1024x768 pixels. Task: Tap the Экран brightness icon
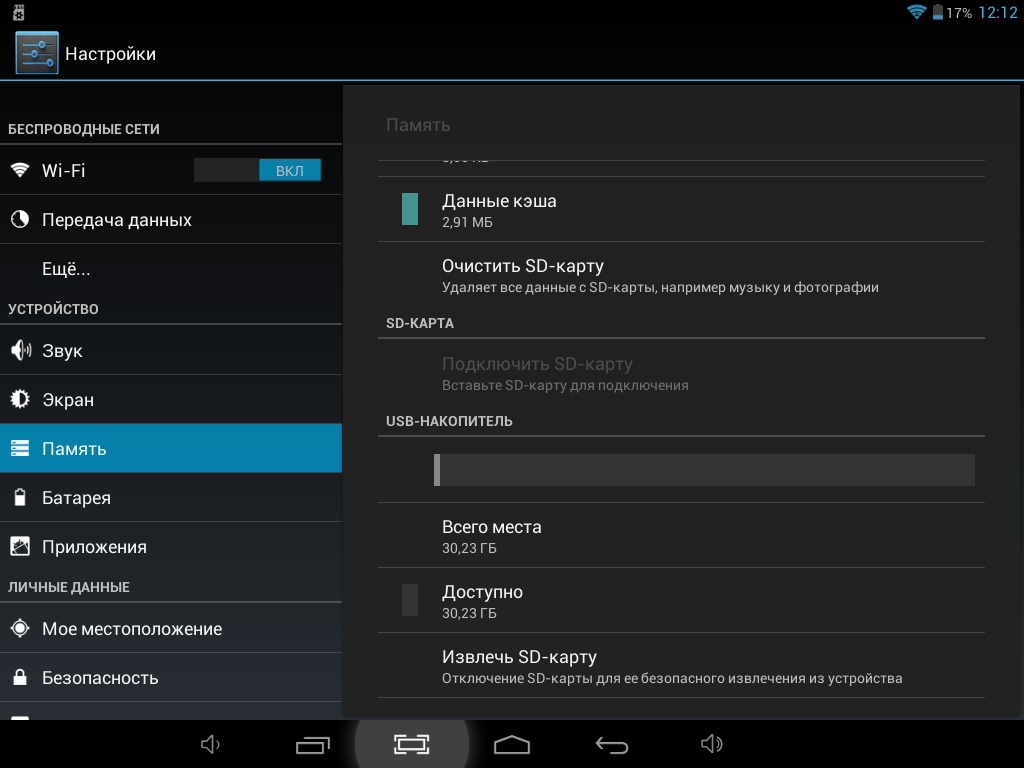coord(20,400)
